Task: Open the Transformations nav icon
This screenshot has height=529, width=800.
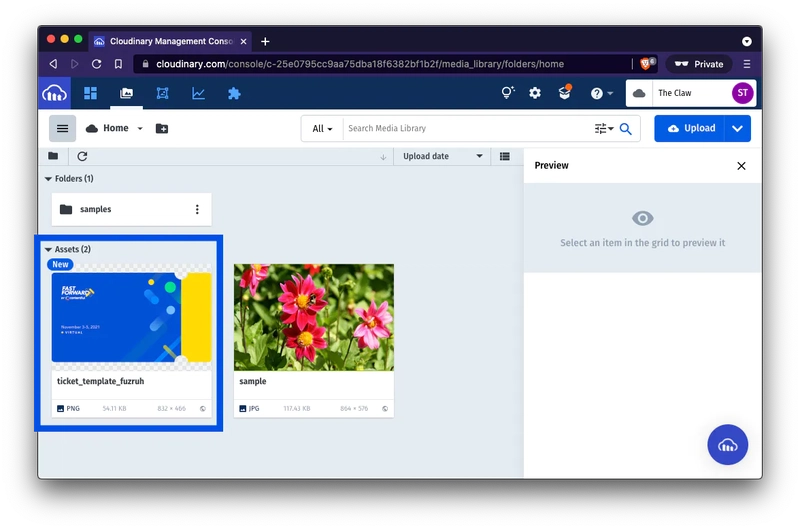Action: click(162, 93)
